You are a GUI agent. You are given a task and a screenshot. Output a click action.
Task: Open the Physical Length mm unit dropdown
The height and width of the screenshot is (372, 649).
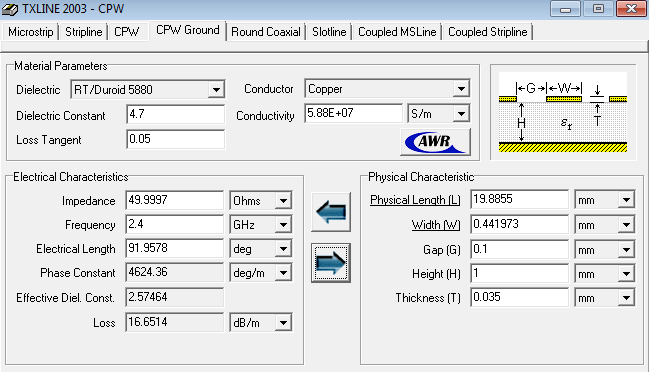click(626, 200)
